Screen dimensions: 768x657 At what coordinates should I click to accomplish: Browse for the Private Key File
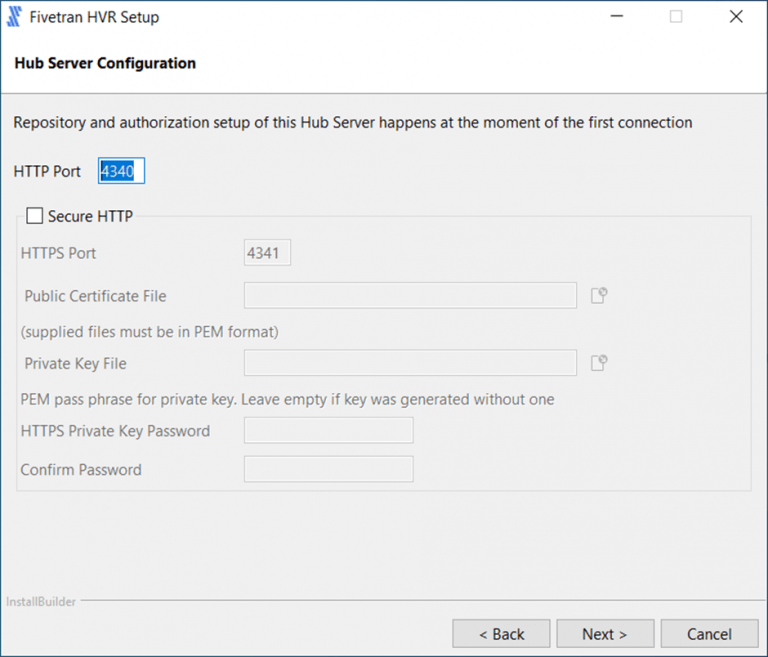pos(599,363)
